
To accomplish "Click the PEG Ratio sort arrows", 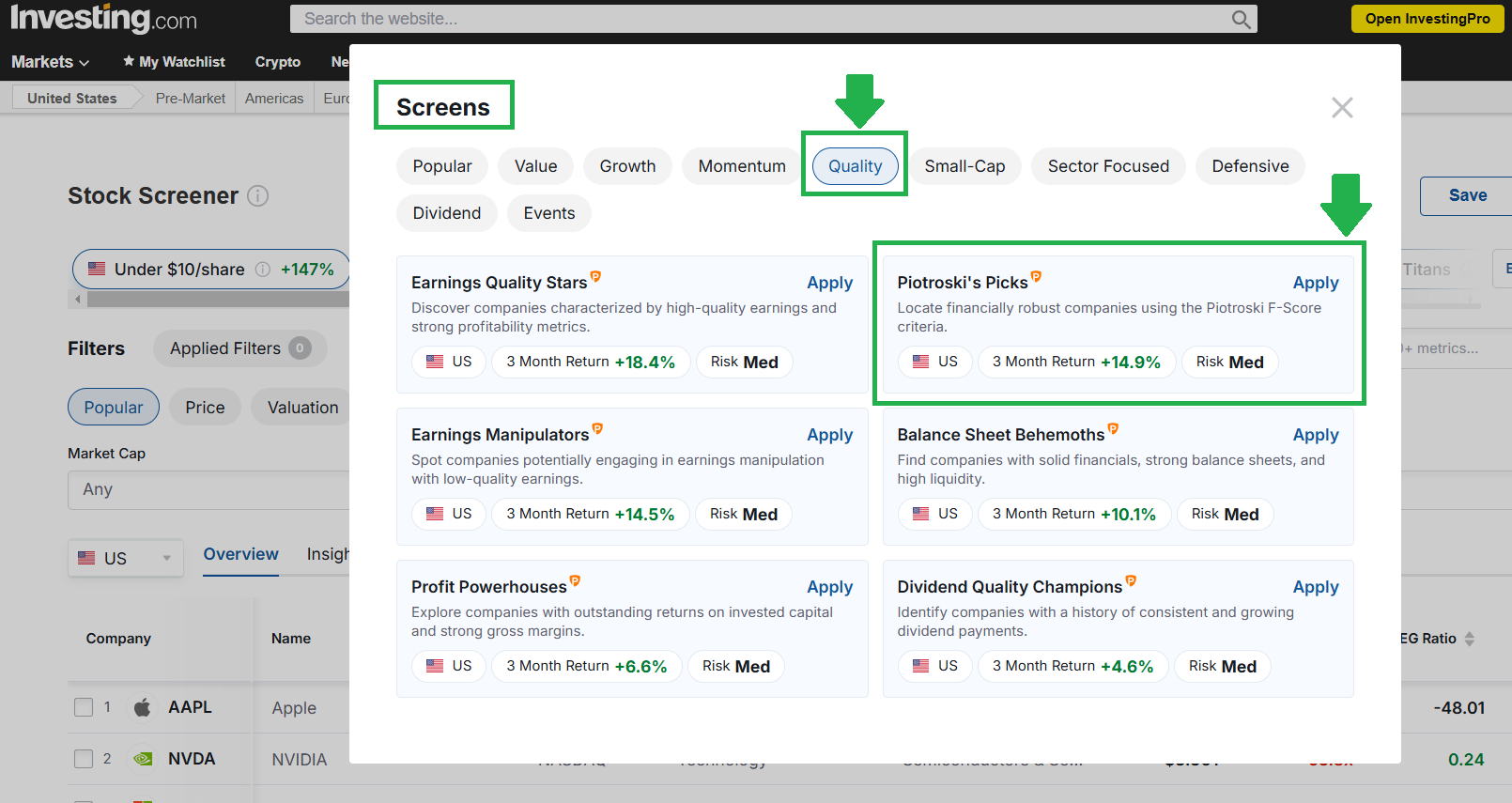I will (1470, 639).
